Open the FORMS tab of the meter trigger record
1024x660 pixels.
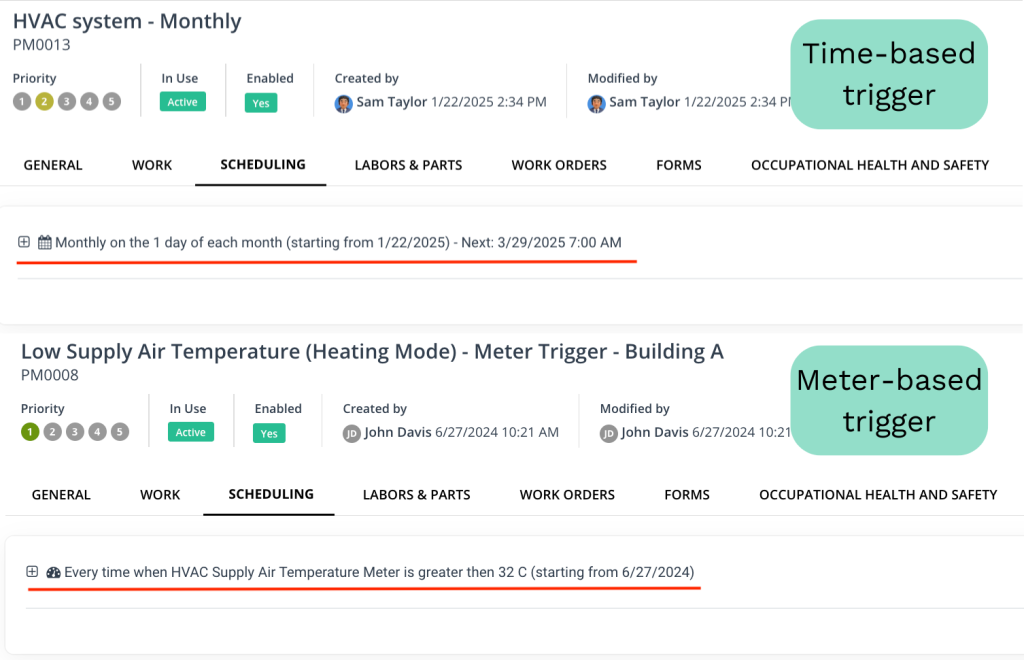tap(687, 494)
